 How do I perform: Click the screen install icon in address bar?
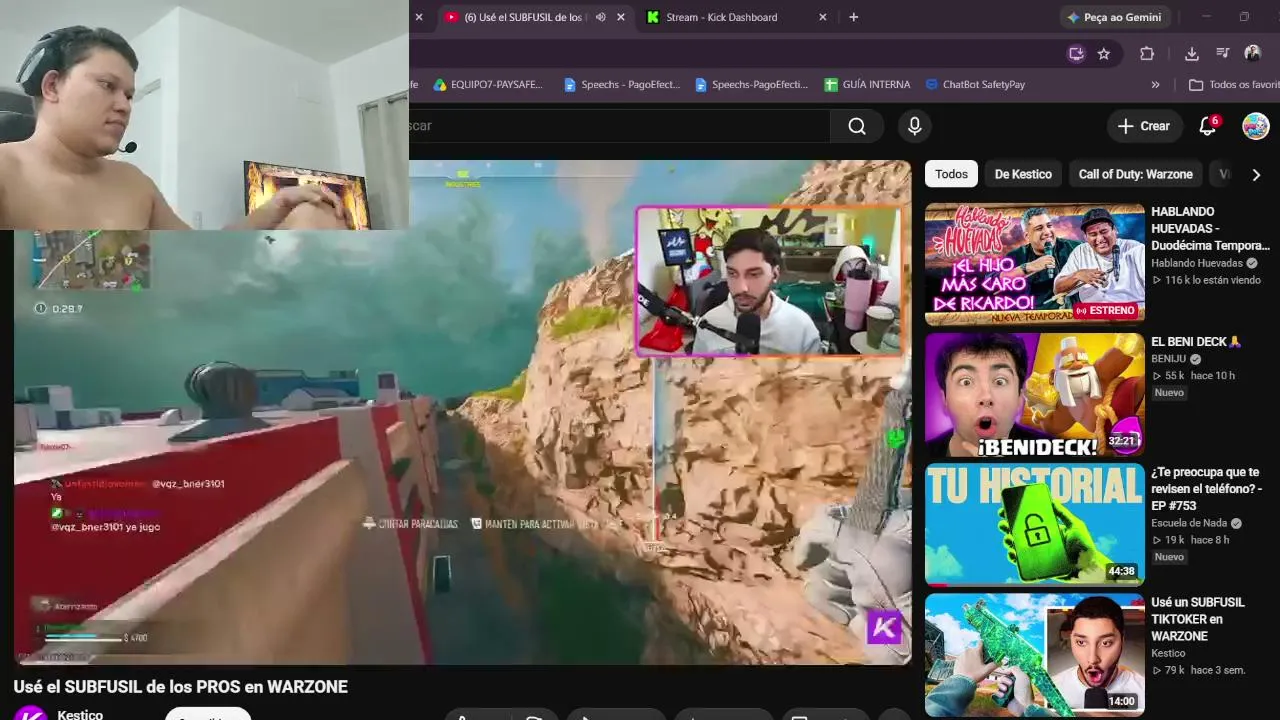click(x=1076, y=54)
